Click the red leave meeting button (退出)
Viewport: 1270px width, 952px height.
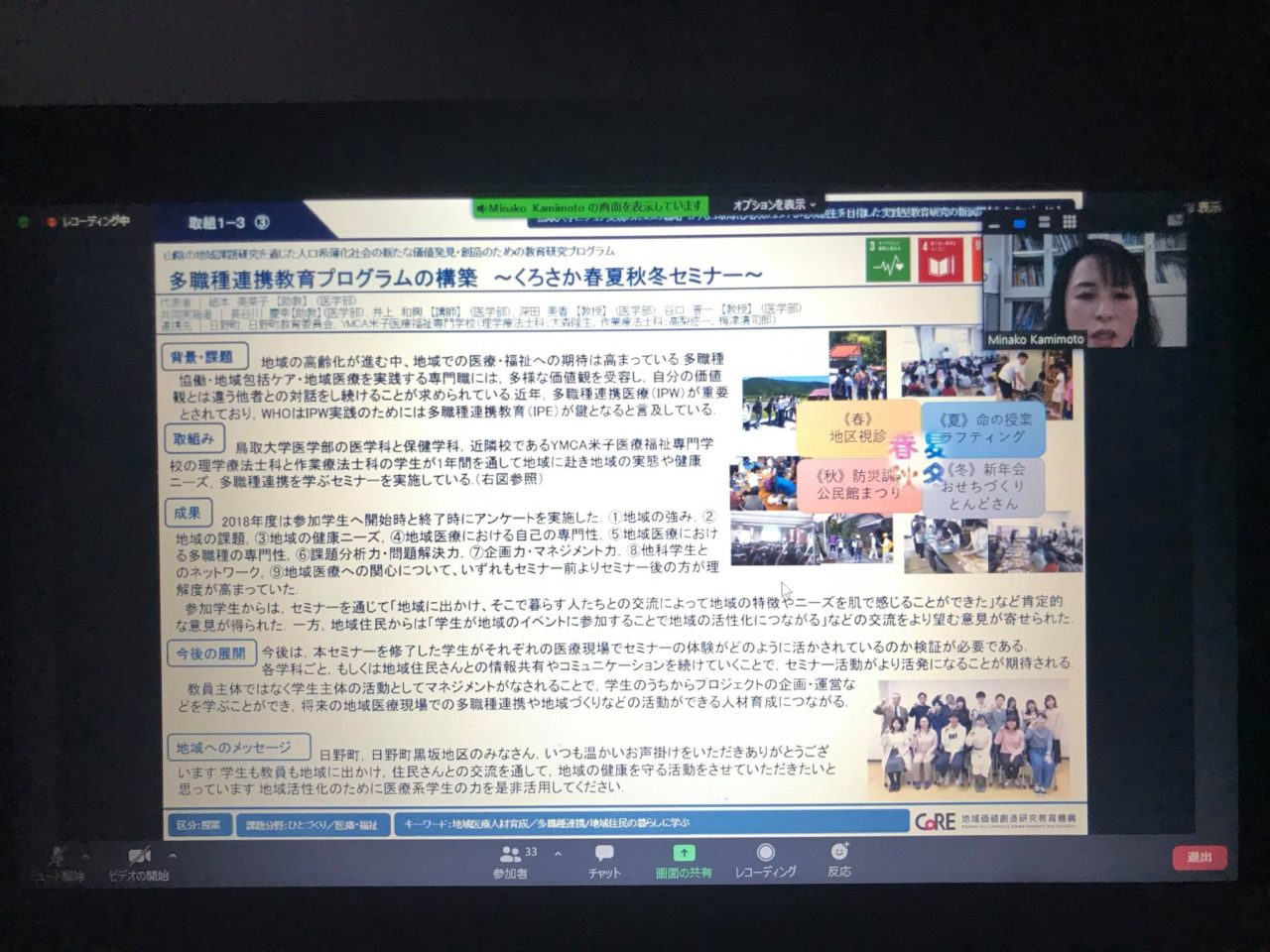tap(1199, 857)
